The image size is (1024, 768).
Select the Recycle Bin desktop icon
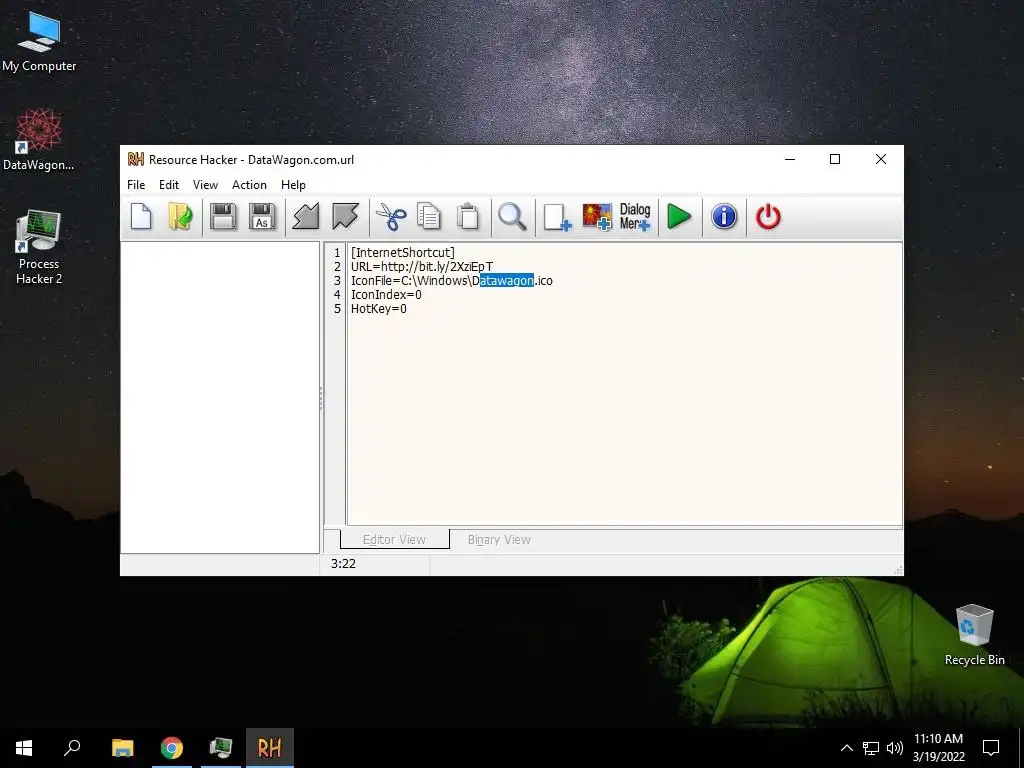(x=974, y=635)
